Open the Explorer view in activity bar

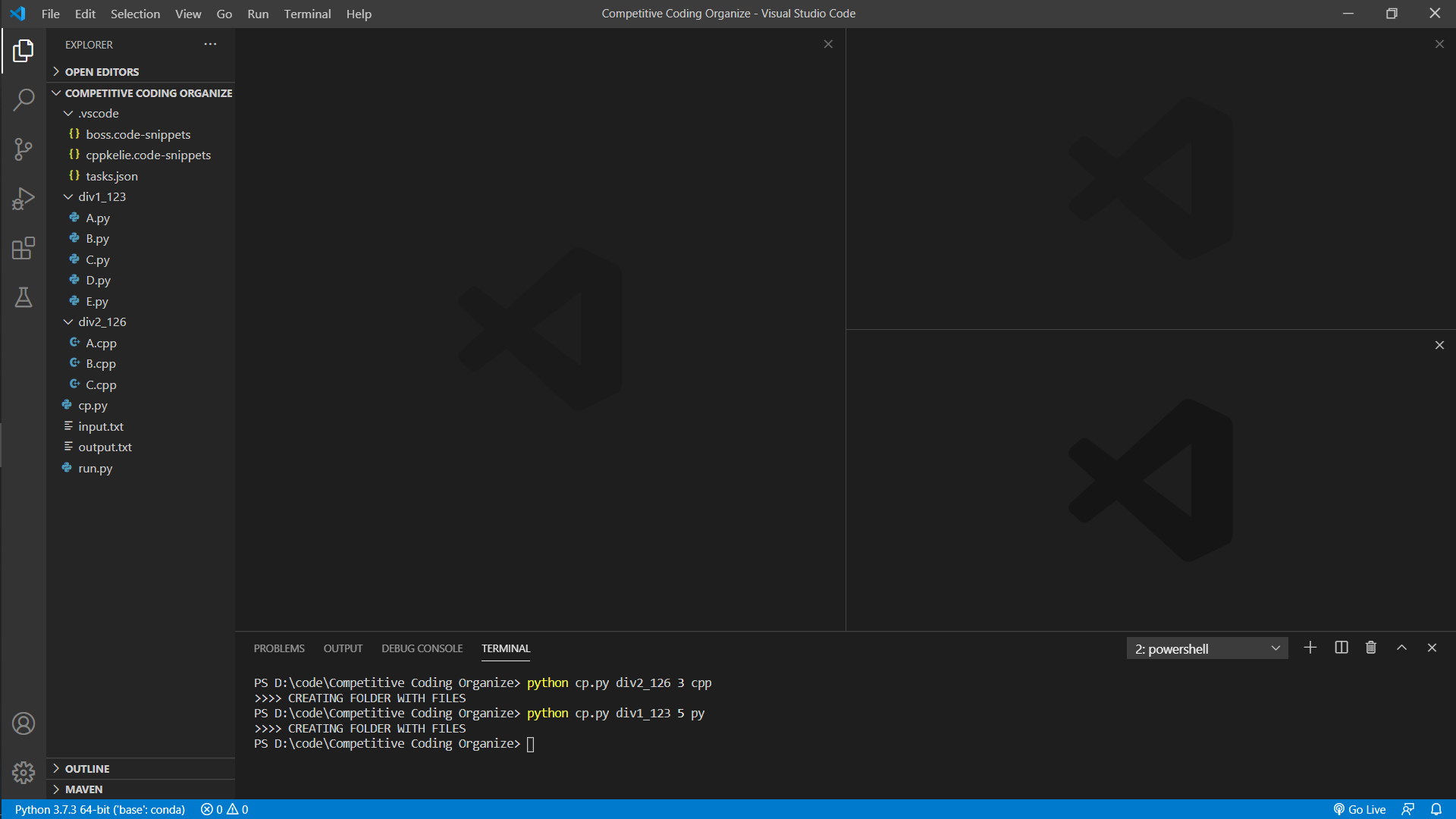24,51
